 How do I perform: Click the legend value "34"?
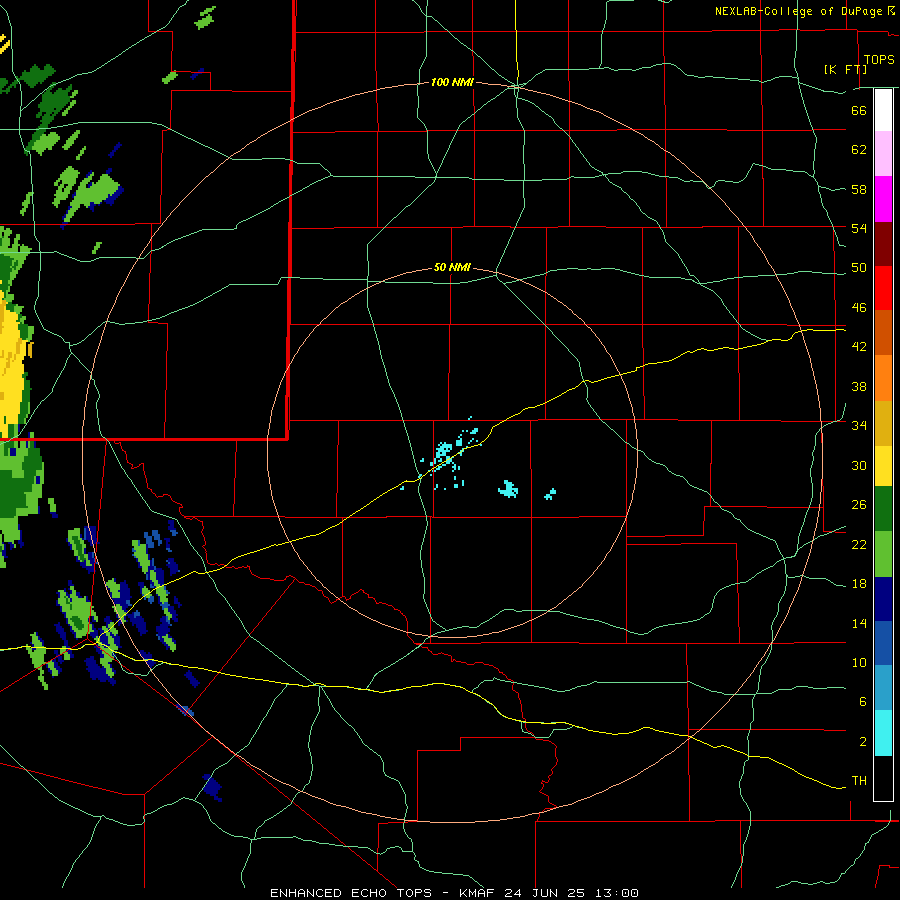[x=859, y=426]
